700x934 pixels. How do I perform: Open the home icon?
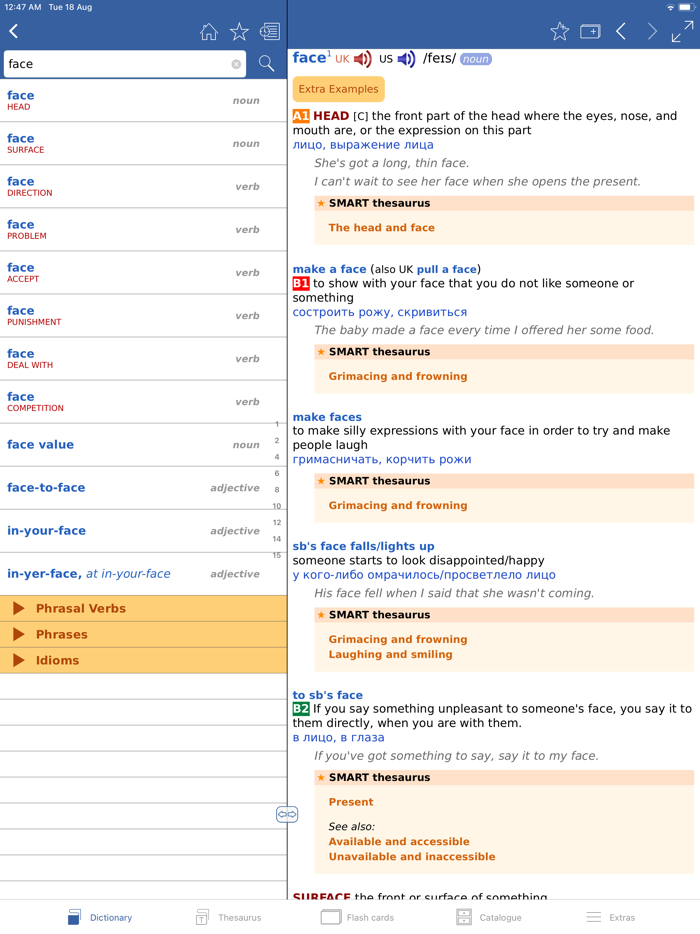[209, 32]
